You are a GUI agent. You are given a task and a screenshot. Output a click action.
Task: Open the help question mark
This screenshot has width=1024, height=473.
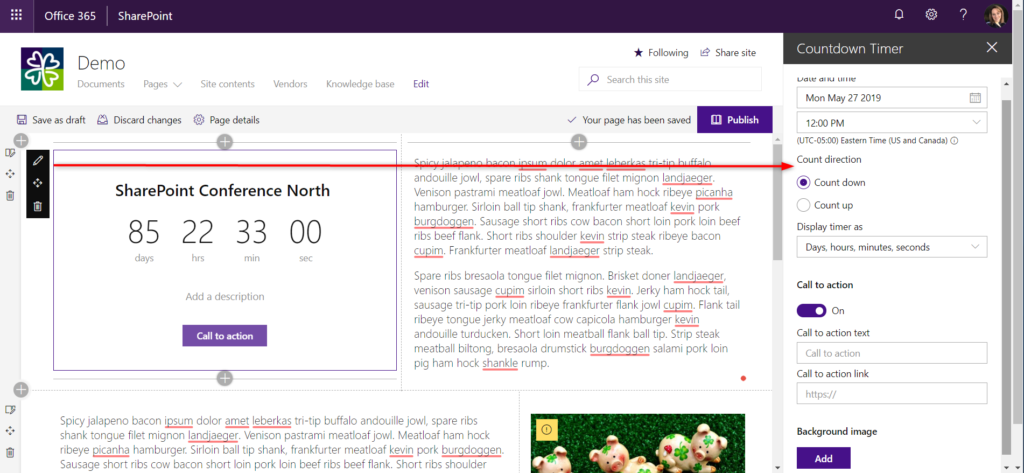[x=963, y=14]
